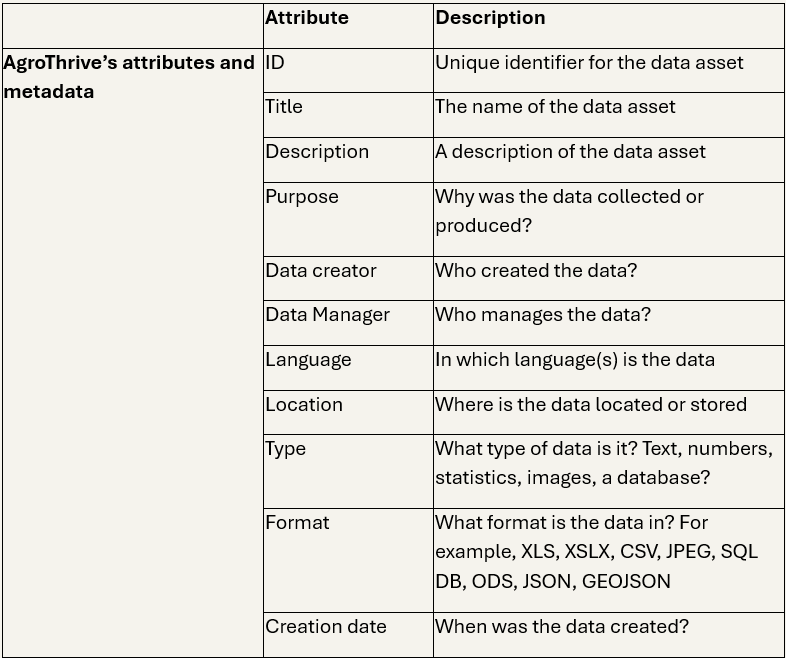Viewport: 786px width, 658px height.
Task: Click "The name of the data asset" cell
Action: point(555,107)
